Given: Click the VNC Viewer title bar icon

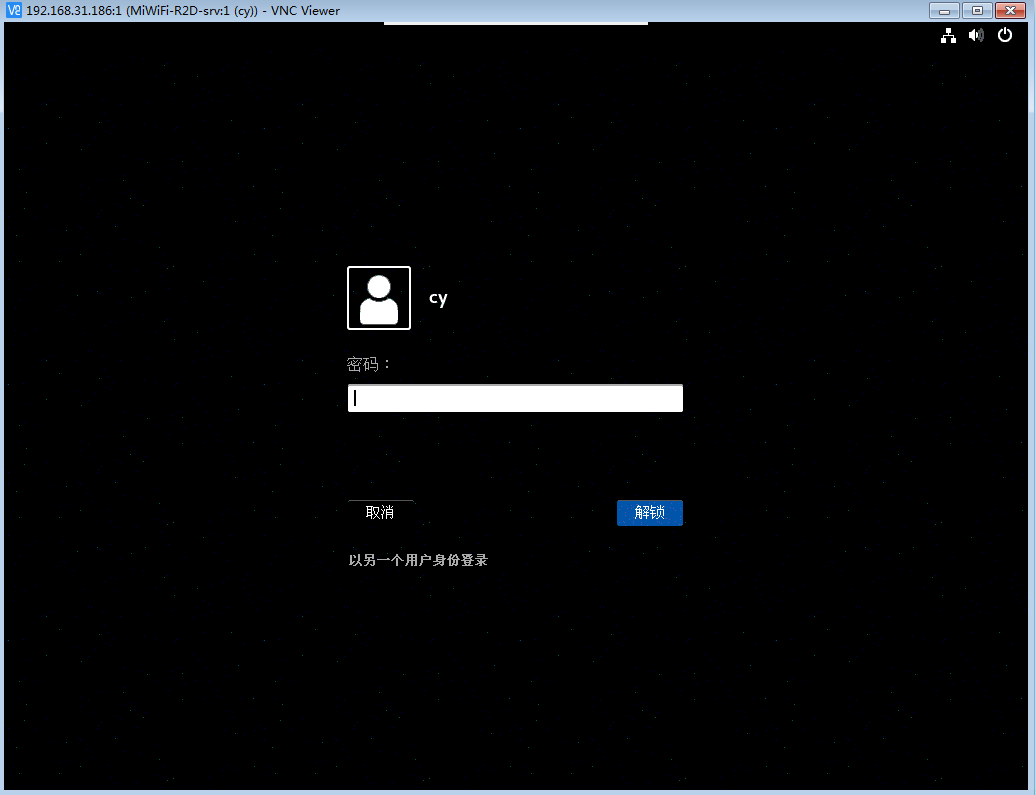Looking at the screenshot, I should [x=13, y=11].
